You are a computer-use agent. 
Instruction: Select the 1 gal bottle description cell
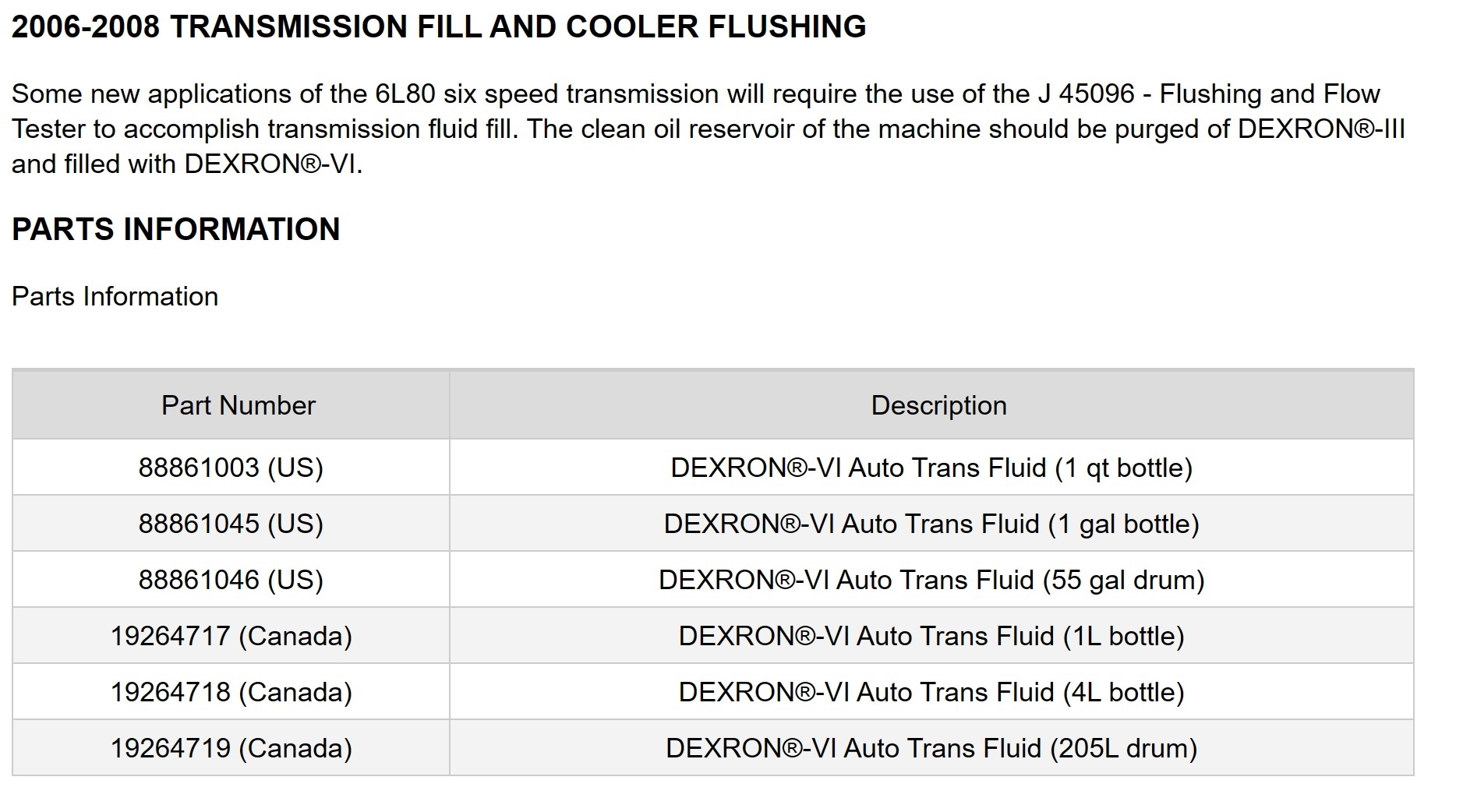coord(931,524)
